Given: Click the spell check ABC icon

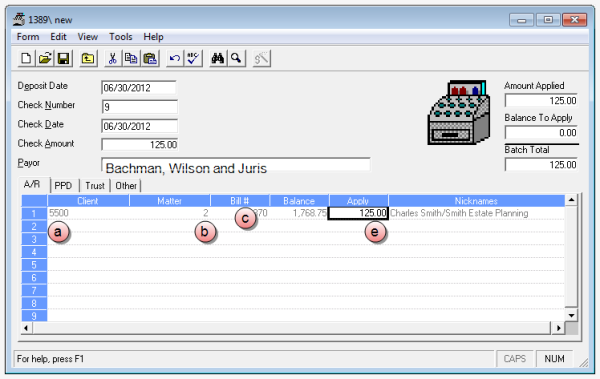Looking at the screenshot, I should 193,59.
